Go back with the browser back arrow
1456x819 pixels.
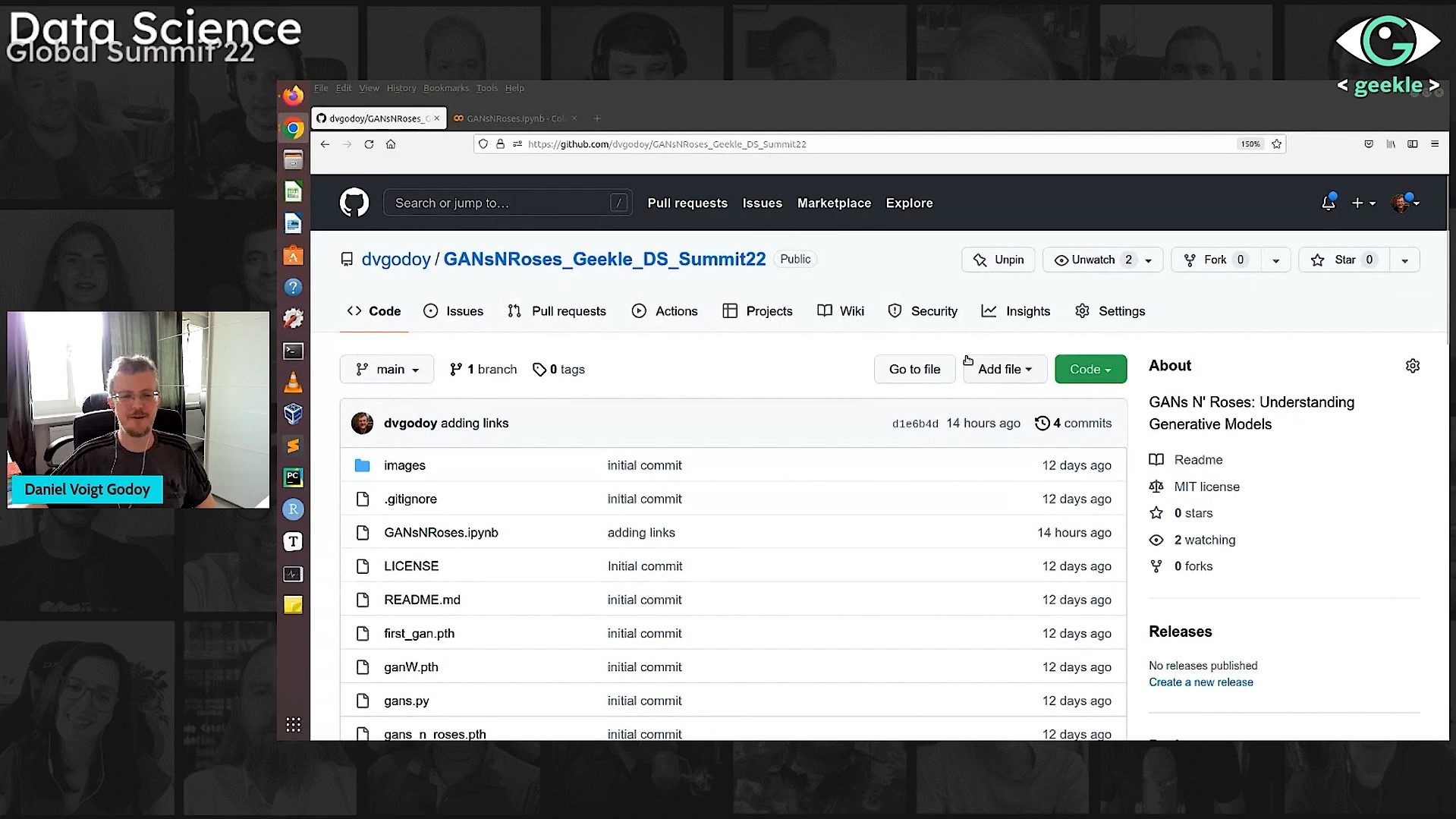[325, 144]
